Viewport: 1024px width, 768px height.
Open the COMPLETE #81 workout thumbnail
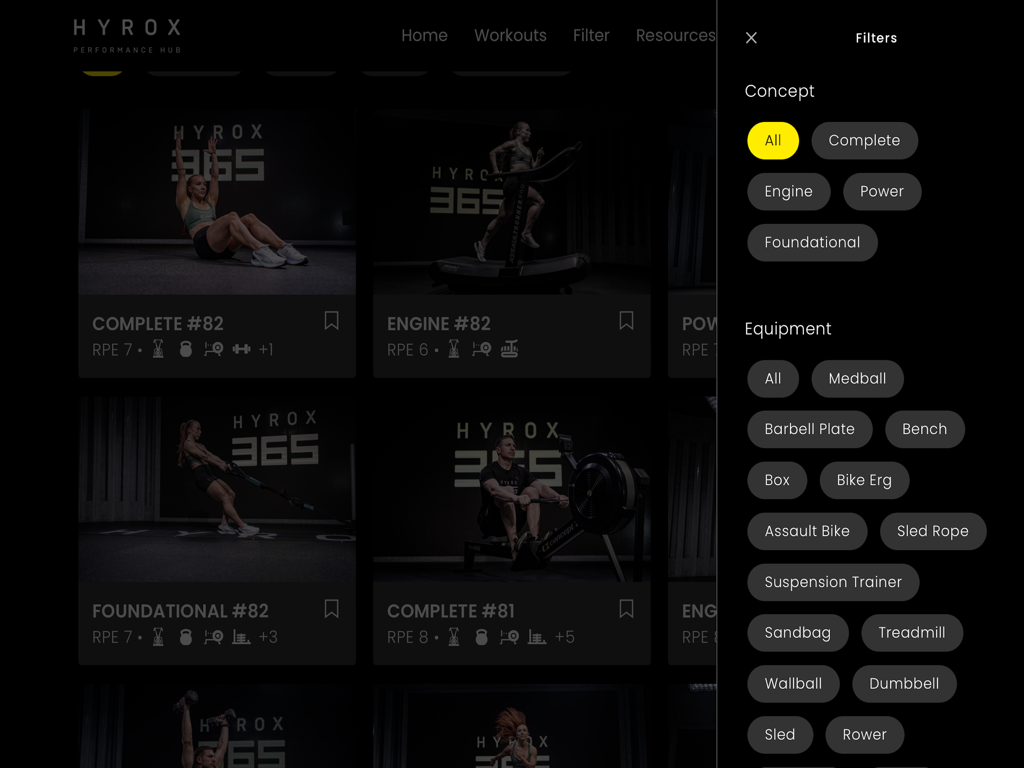pos(511,490)
